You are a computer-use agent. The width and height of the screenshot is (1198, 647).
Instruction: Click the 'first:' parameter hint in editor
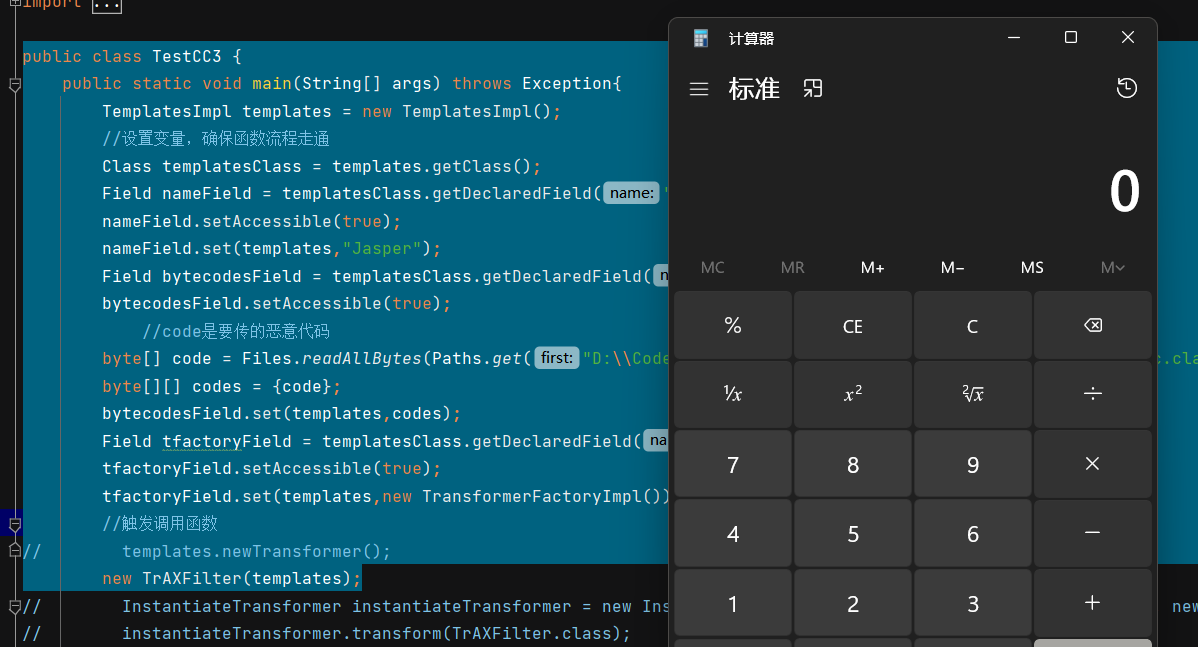556,357
